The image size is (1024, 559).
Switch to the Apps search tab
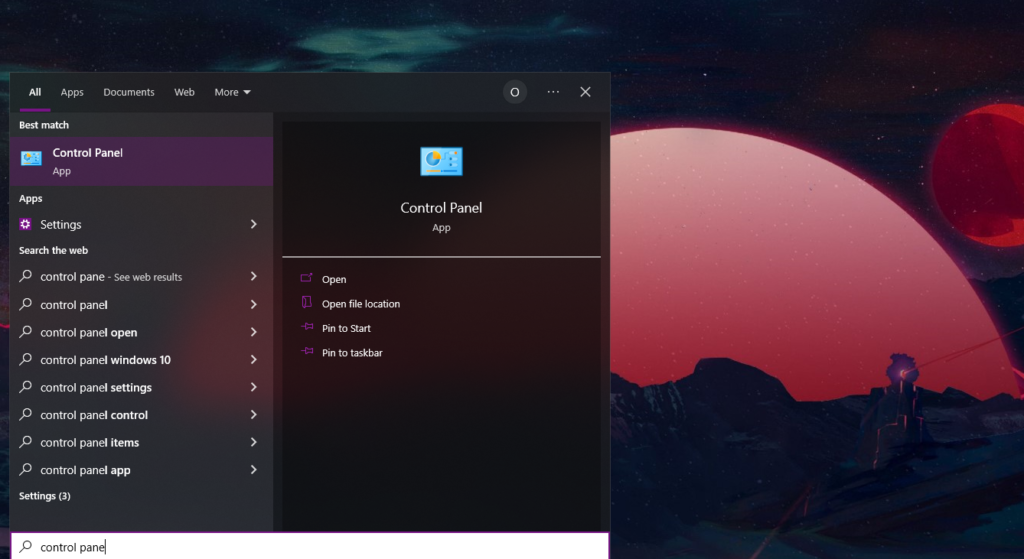click(x=72, y=92)
